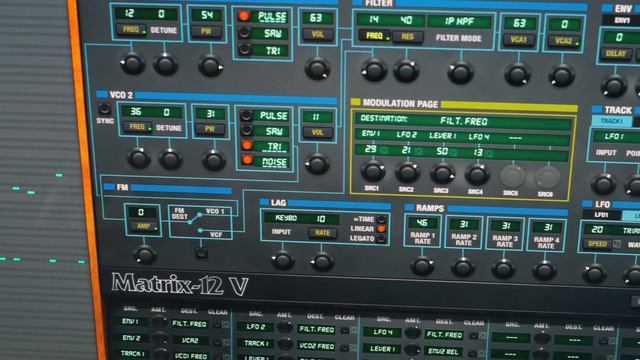Switch to ENV1 tab

pyautogui.click(x=622, y=20)
